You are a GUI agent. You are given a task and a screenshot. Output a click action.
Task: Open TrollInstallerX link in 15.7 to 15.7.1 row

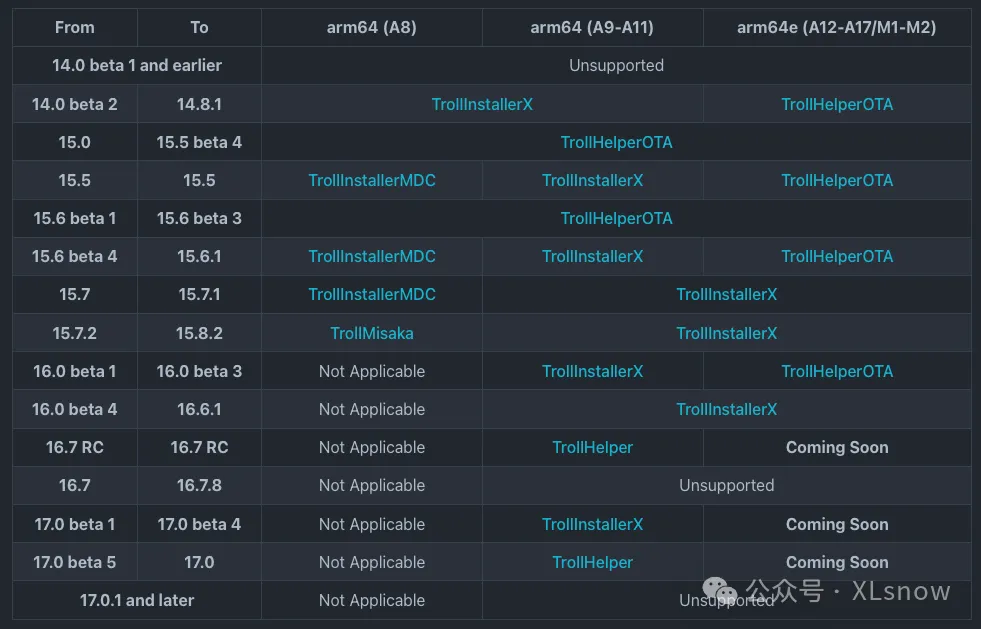[726, 294]
